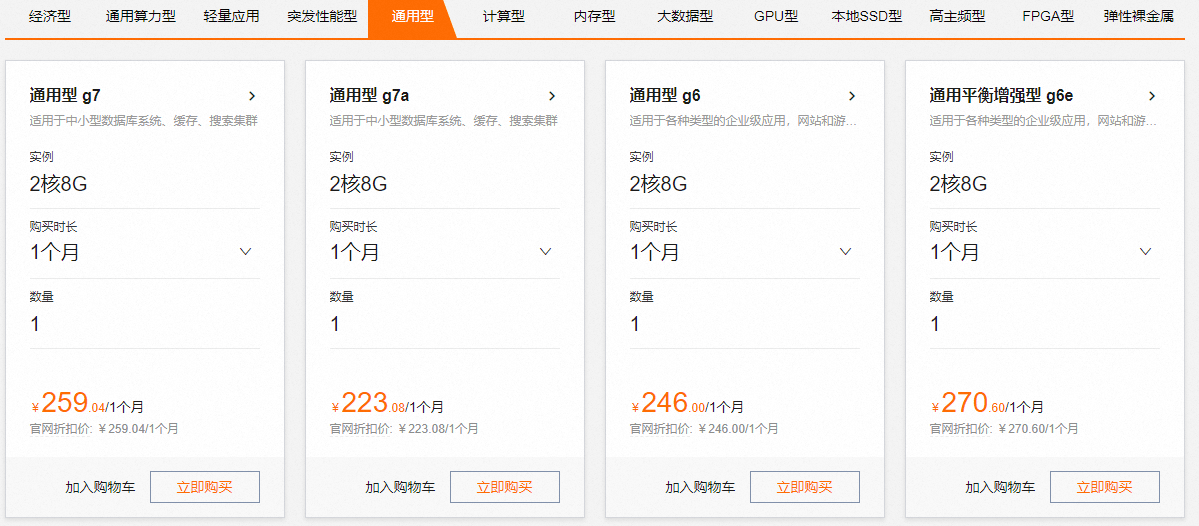This screenshot has height=526, width=1199.
Task: Click 官网折扣价 ¥259.04/1个月 text
Action: 105,429
